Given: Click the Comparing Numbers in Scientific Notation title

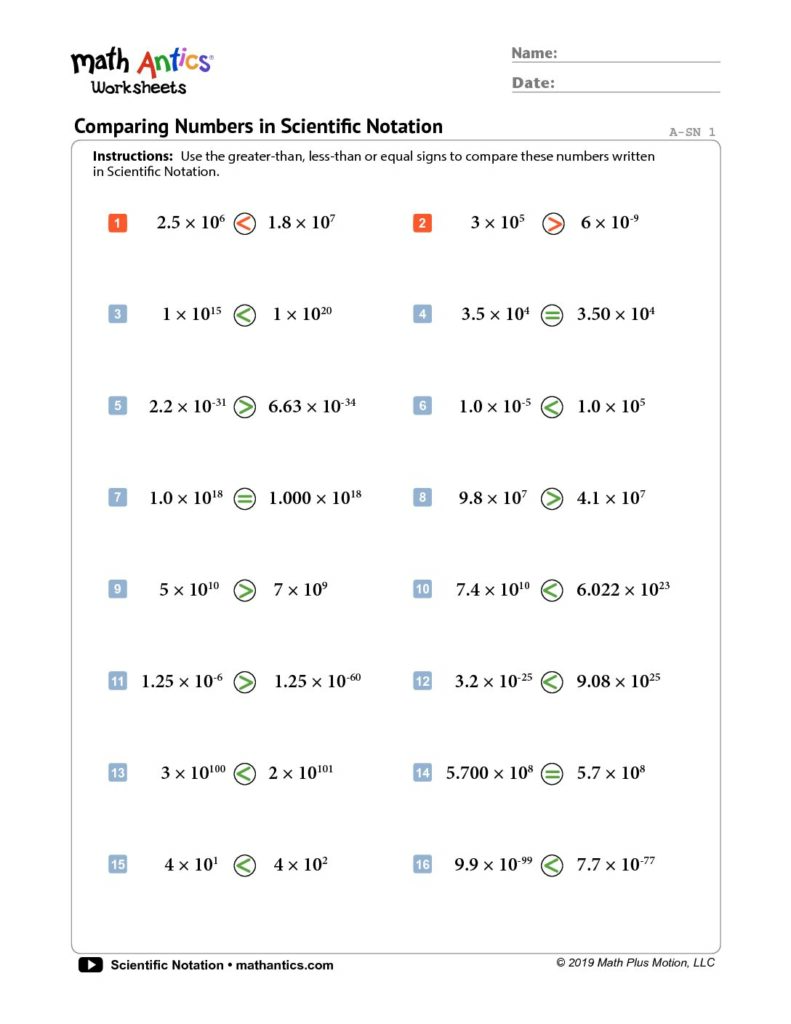Looking at the screenshot, I should click(258, 127).
